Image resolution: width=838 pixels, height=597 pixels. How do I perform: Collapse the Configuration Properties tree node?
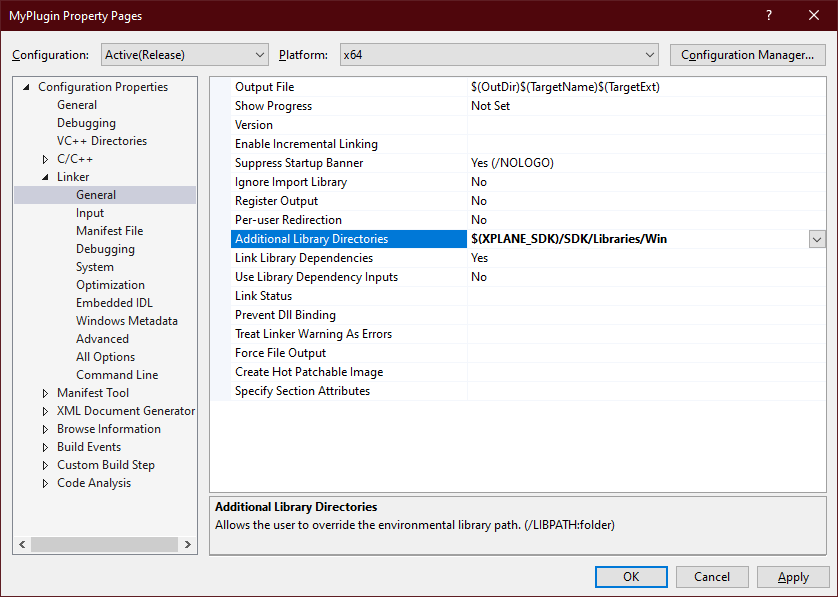point(27,87)
